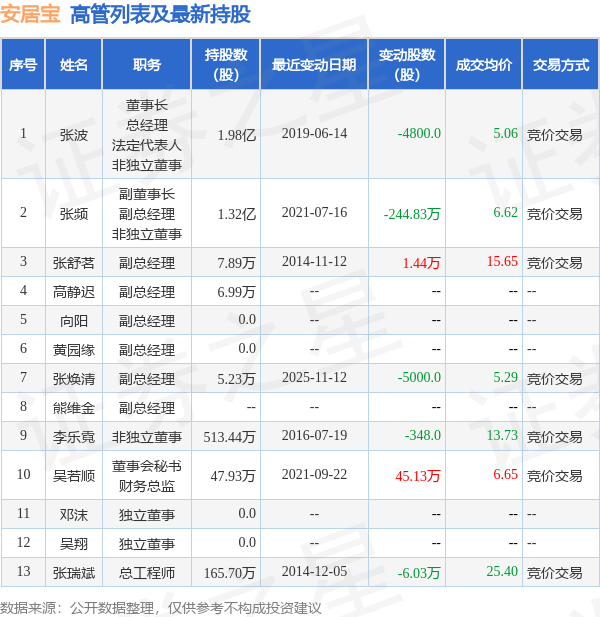Select the 持股数(股) column header
This screenshot has width=600, height=617.
coord(226,65)
